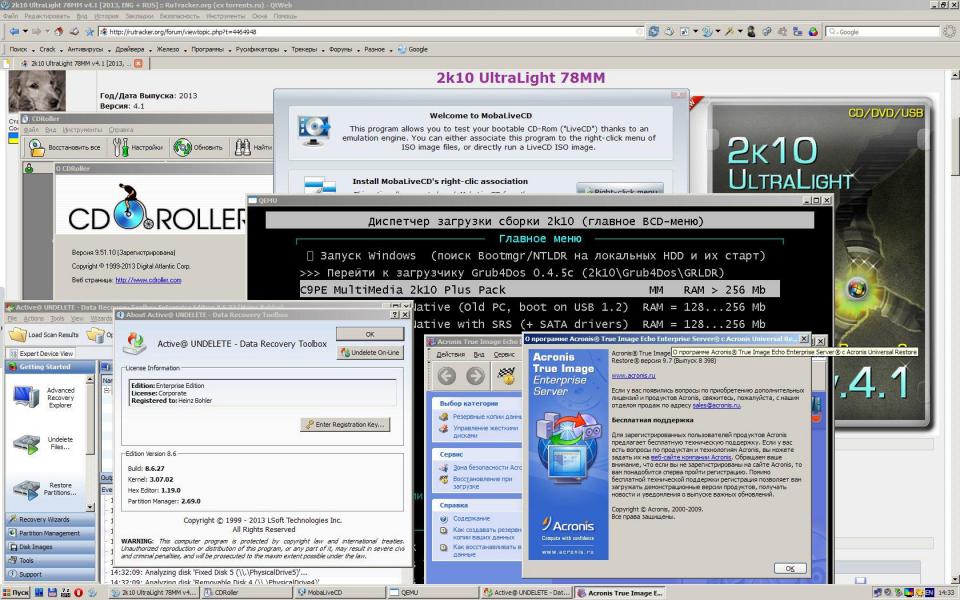Click the checkered flag icon in Acronis
The width and height of the screenshot is (960, 600).
pos(507,375)
